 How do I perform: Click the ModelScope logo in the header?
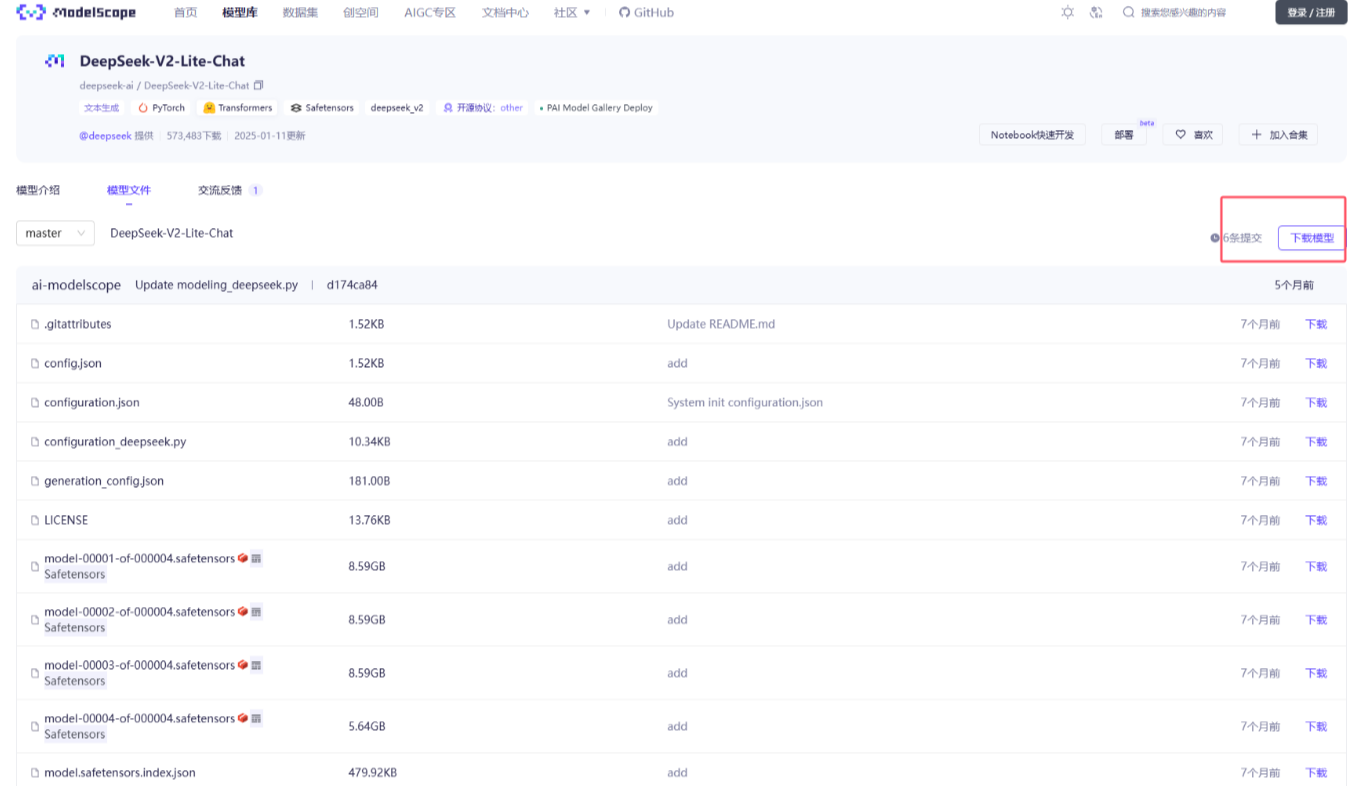[x=76, y=13]
